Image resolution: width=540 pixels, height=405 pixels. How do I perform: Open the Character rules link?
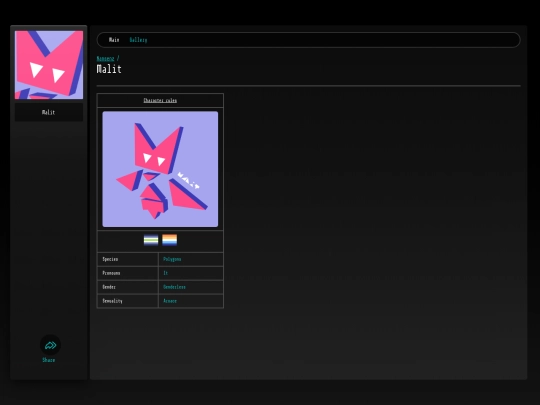click(160, 100)
